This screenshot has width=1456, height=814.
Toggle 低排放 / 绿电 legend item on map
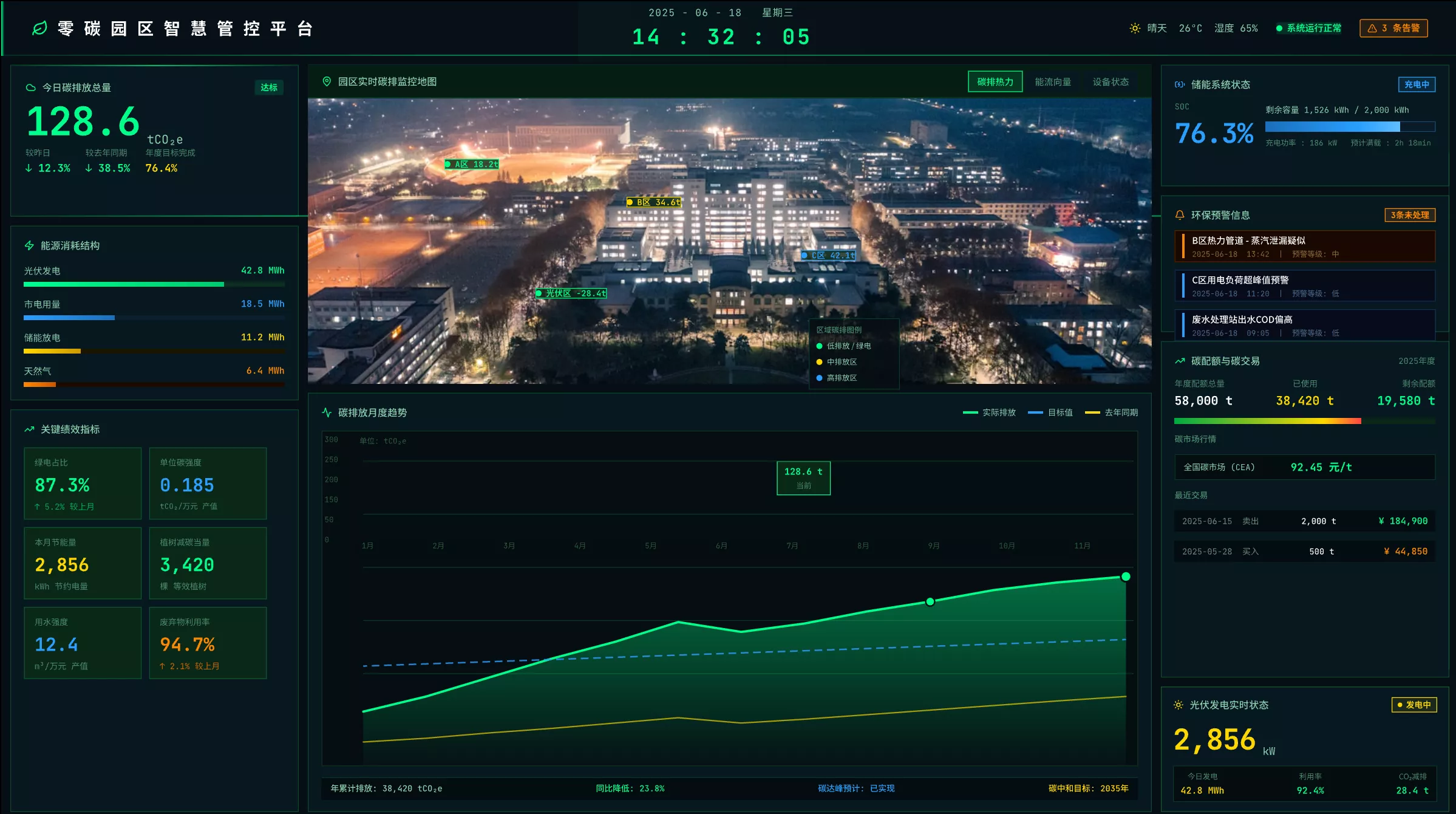tap(843, 346)
